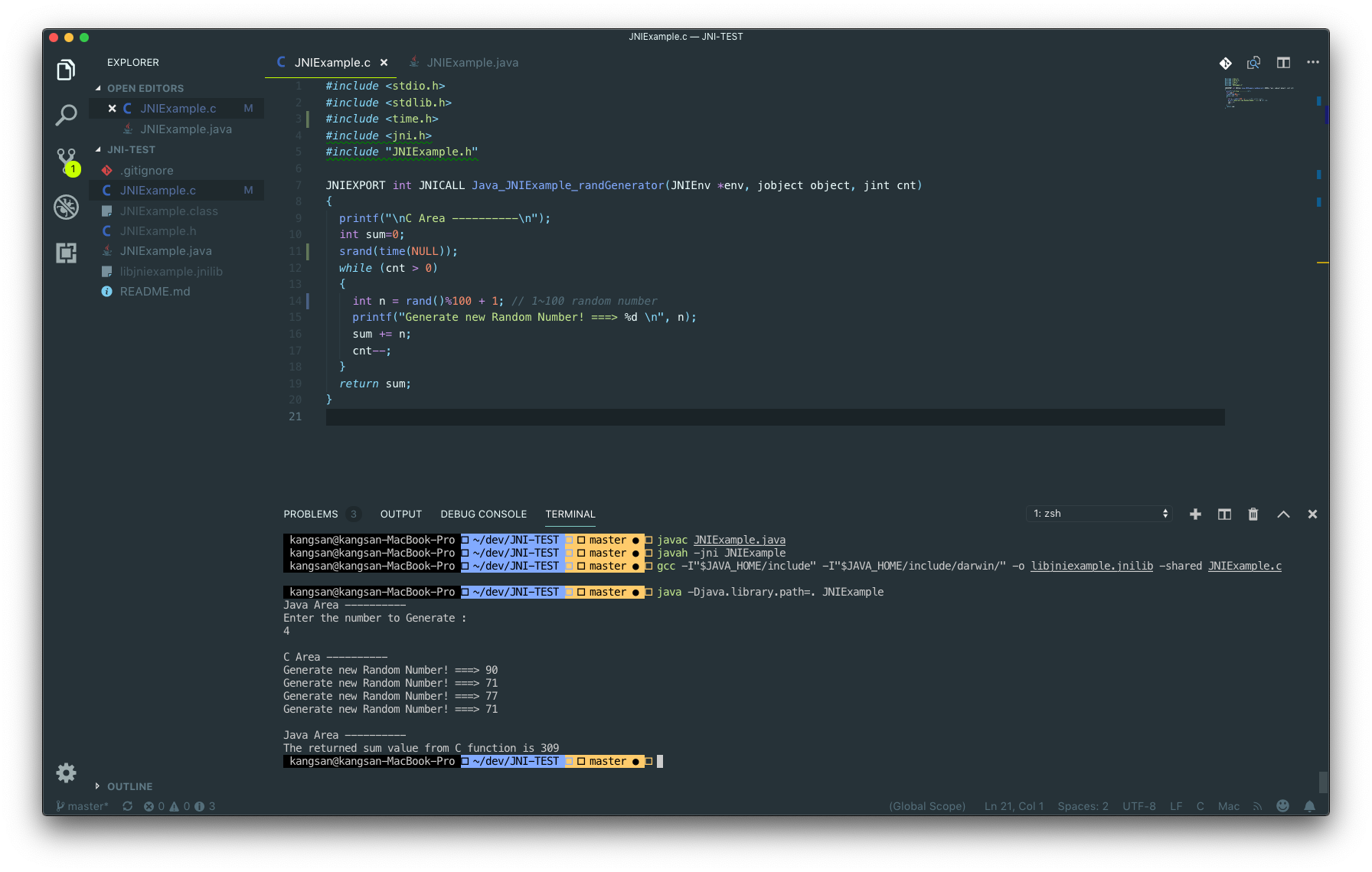Maximize the panel with the up chevron
The image size is (1372, 872).
(1283, 514)
